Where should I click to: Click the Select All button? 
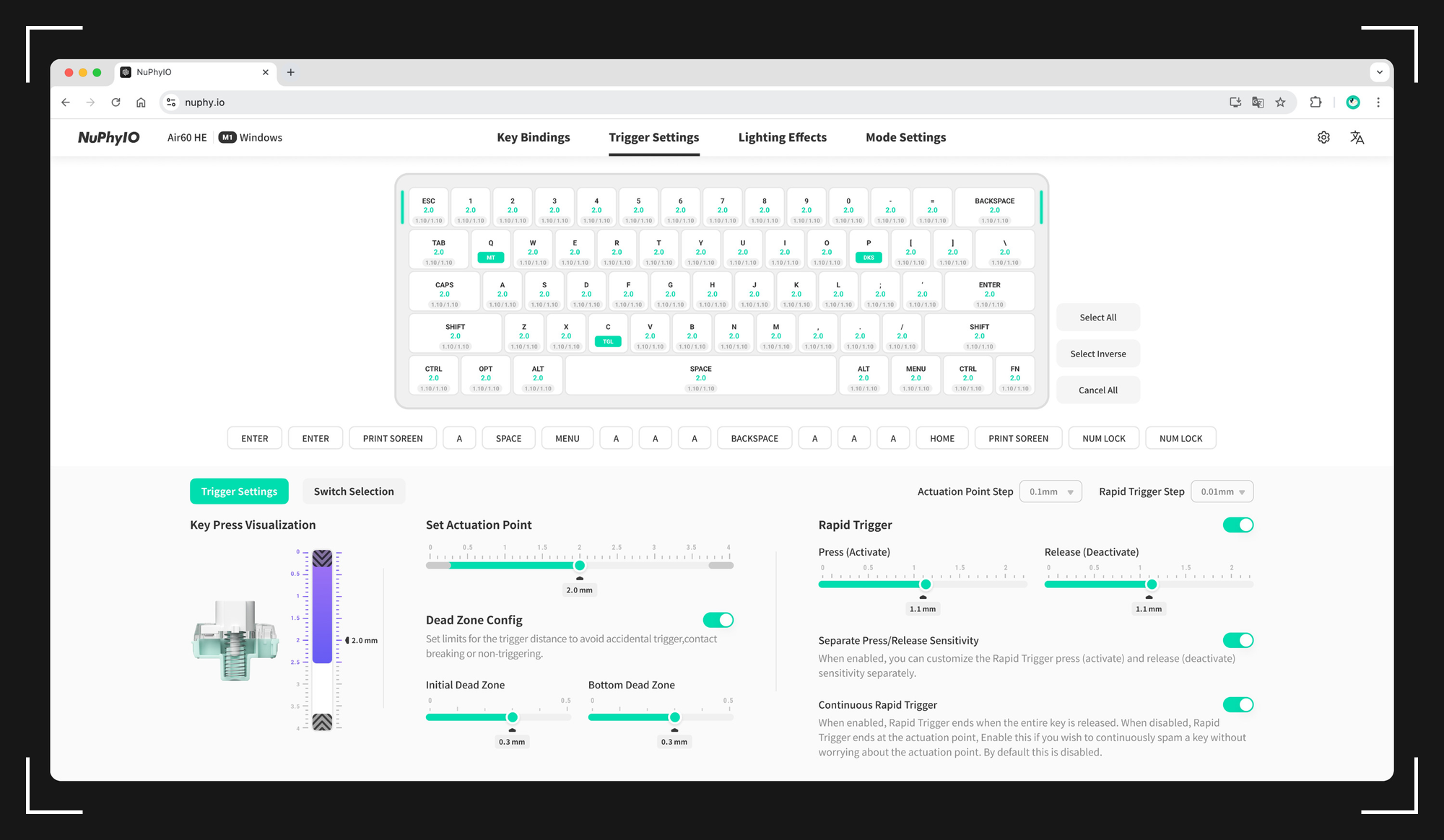click(1097, 318)
